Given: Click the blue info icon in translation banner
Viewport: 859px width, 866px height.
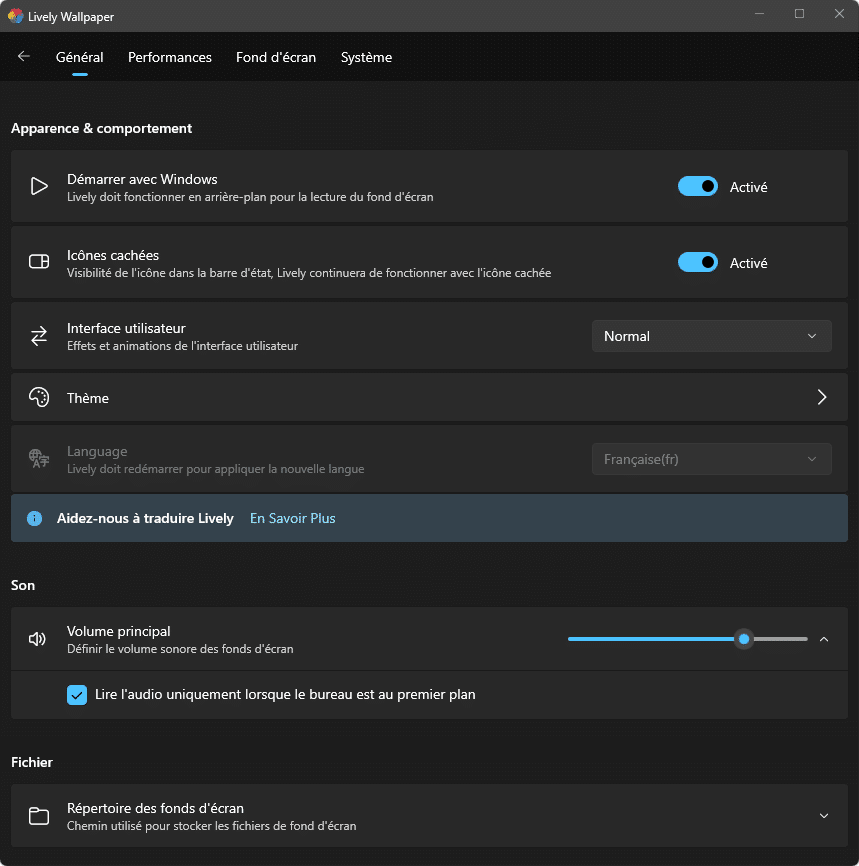Looking at the screenshot, I should pyautogui.click(x=34, y=518).
